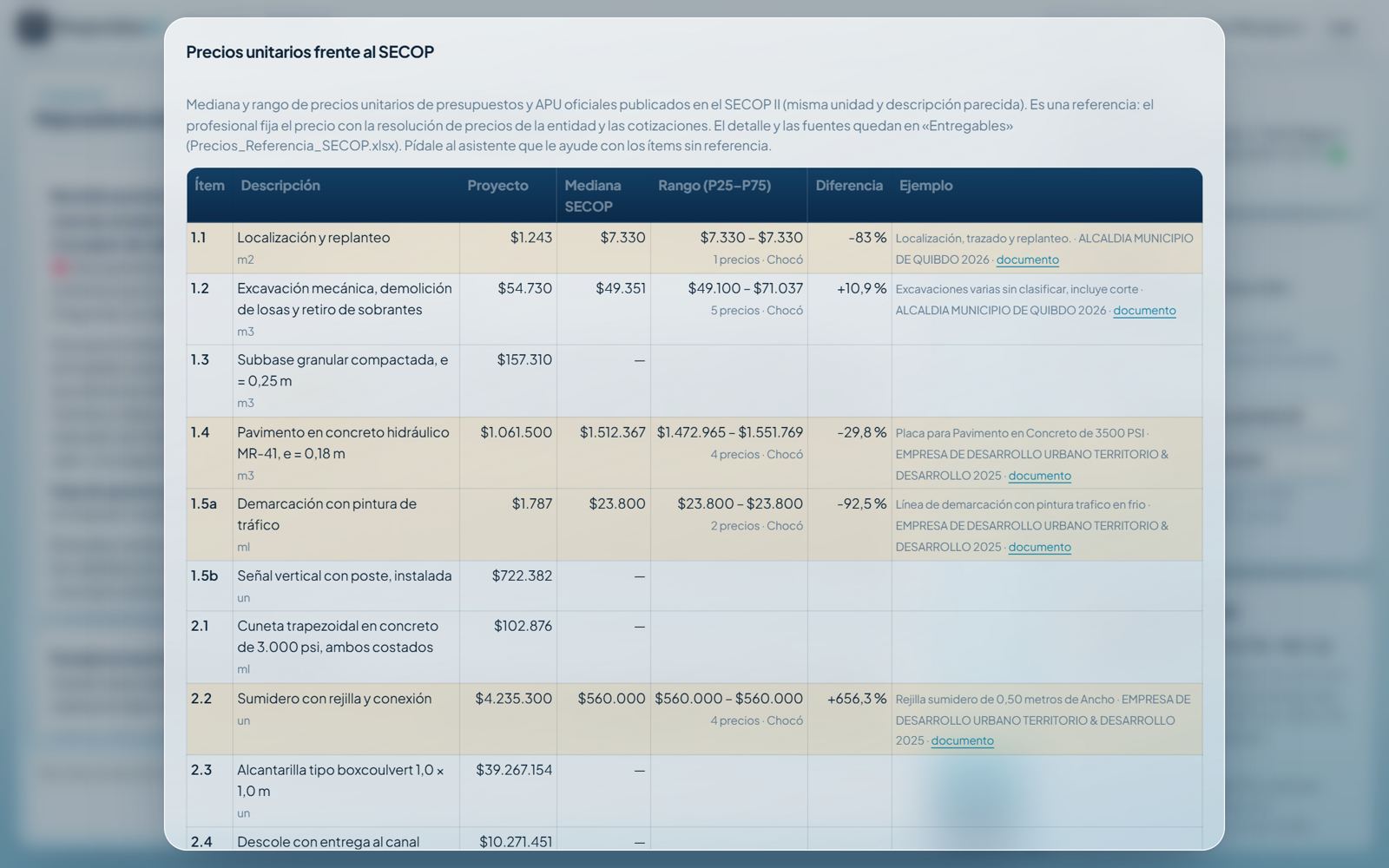This screenshot has height=868, width=1389.
Task: Select "Demarcación con pintura de tráfico" description
Action: 326,514
